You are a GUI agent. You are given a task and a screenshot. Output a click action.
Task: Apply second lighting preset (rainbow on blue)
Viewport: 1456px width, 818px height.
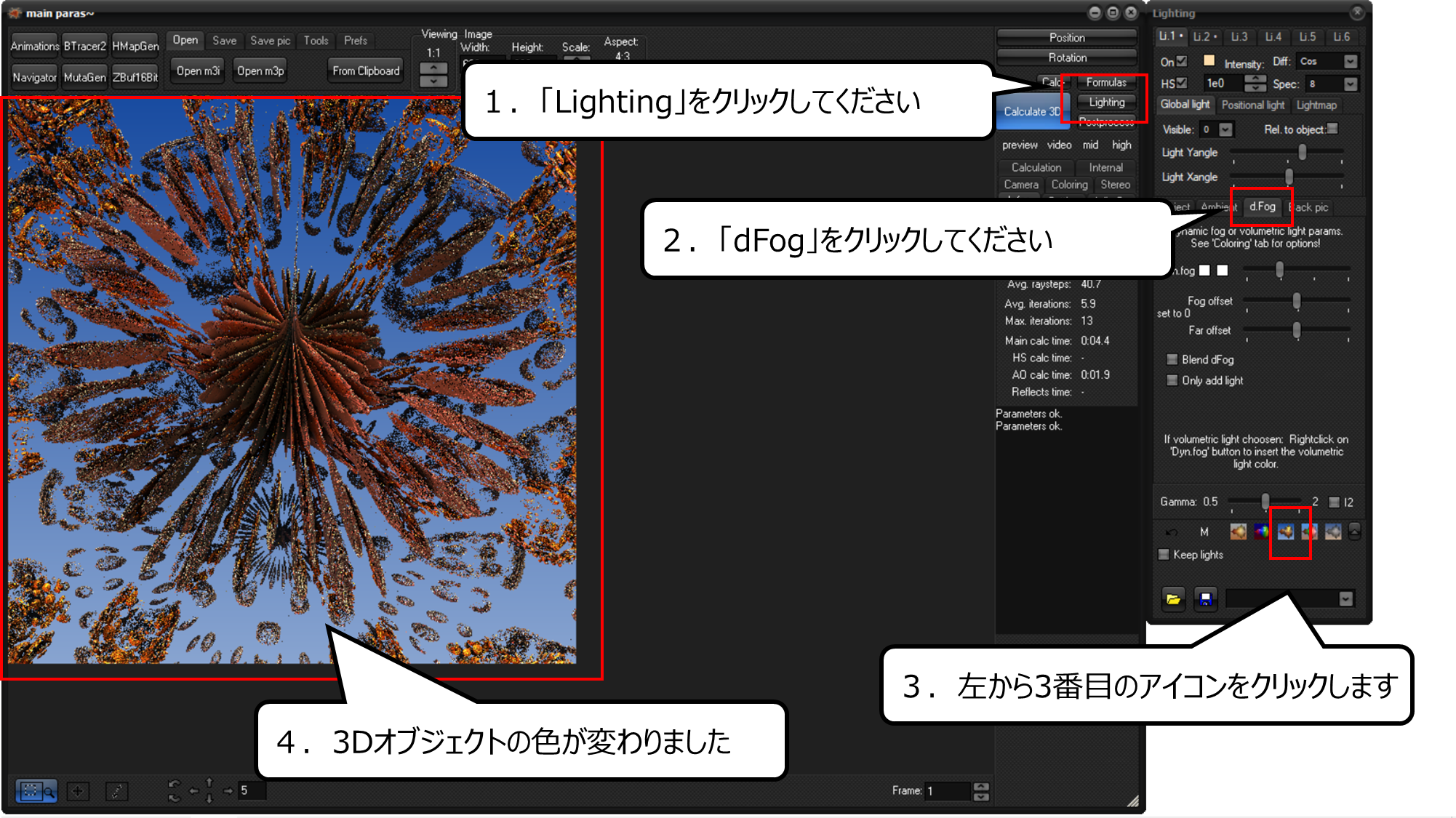coord(1261,532)
